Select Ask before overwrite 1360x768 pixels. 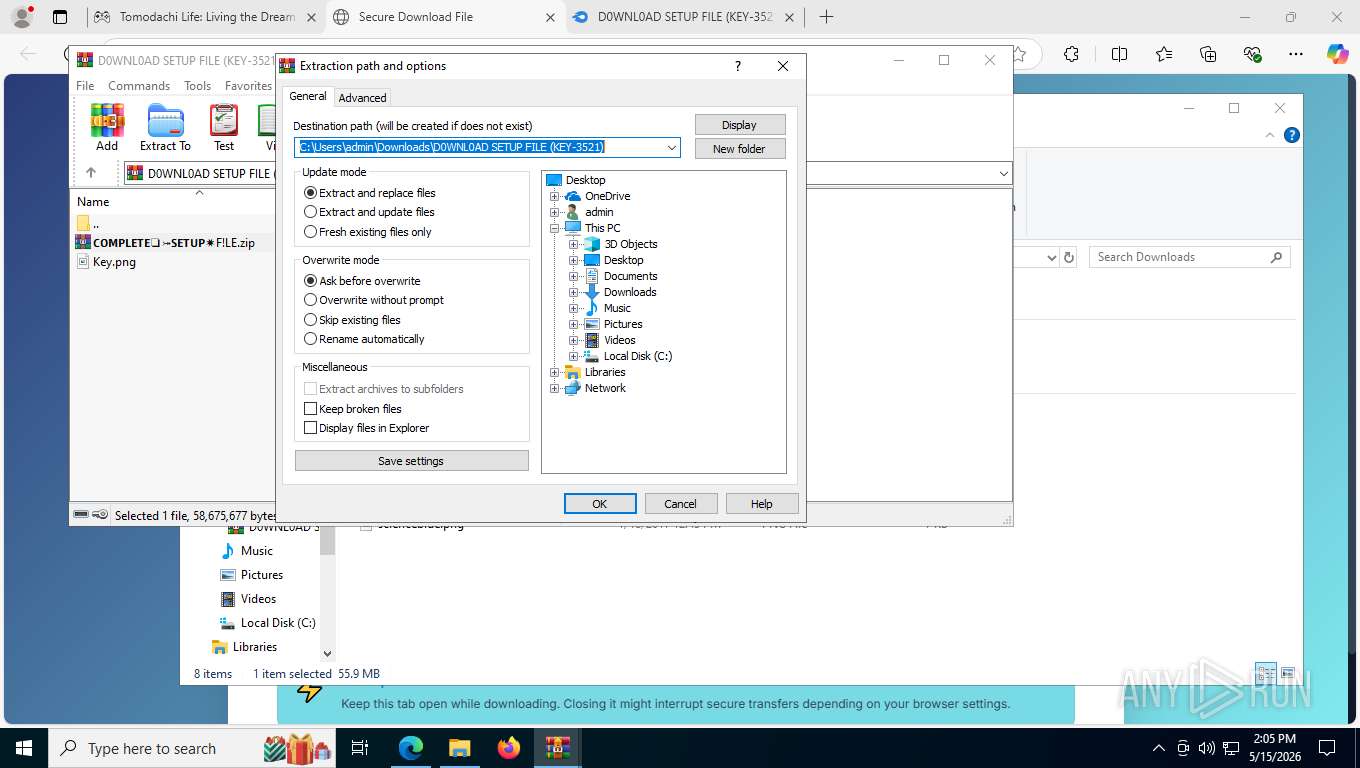pos(362,281)
